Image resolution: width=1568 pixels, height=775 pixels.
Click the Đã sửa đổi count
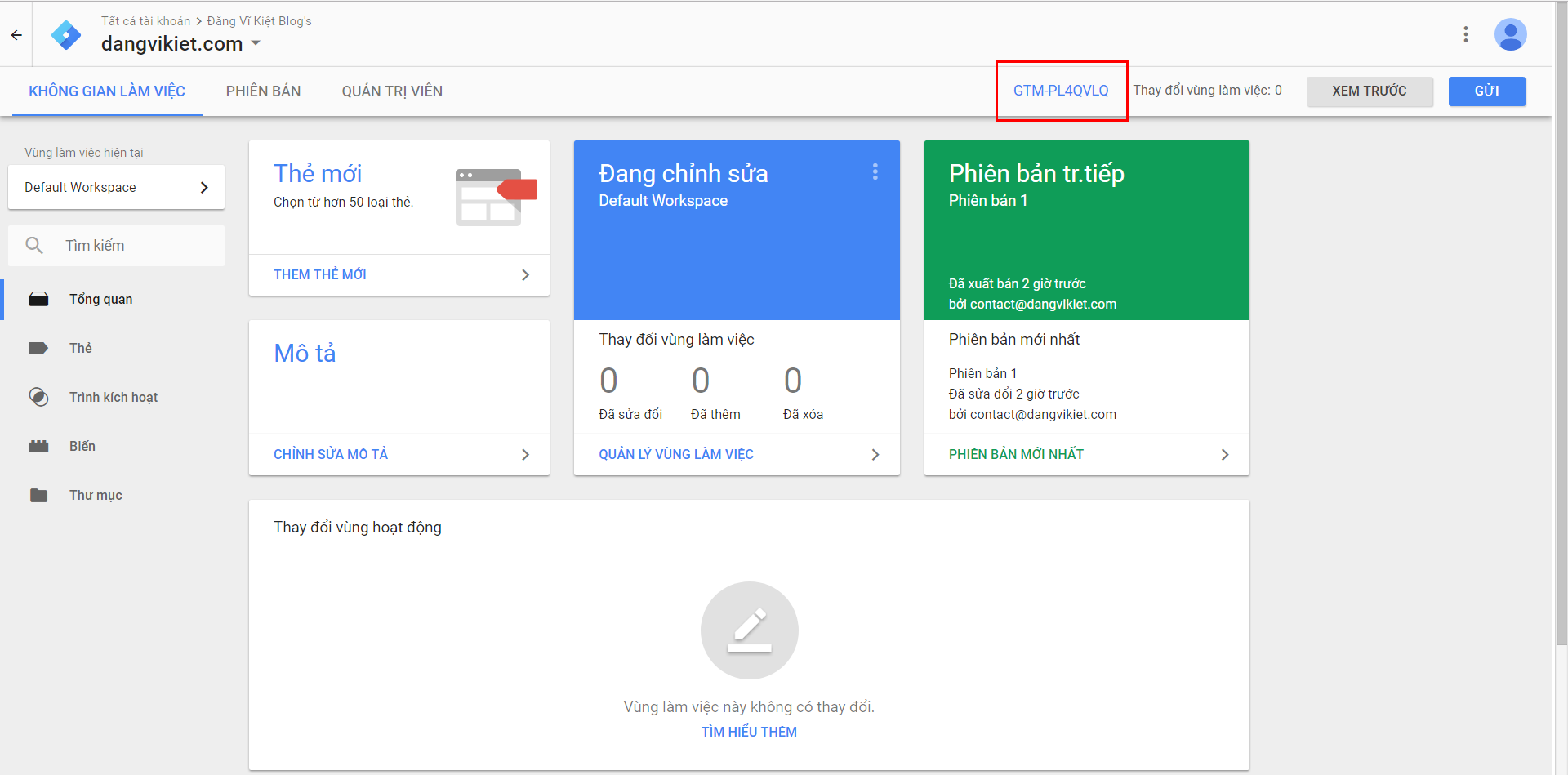click(608, 381)
